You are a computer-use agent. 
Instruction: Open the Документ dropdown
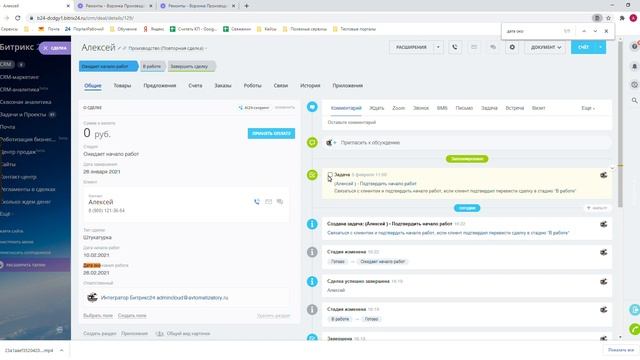(545, 47)
